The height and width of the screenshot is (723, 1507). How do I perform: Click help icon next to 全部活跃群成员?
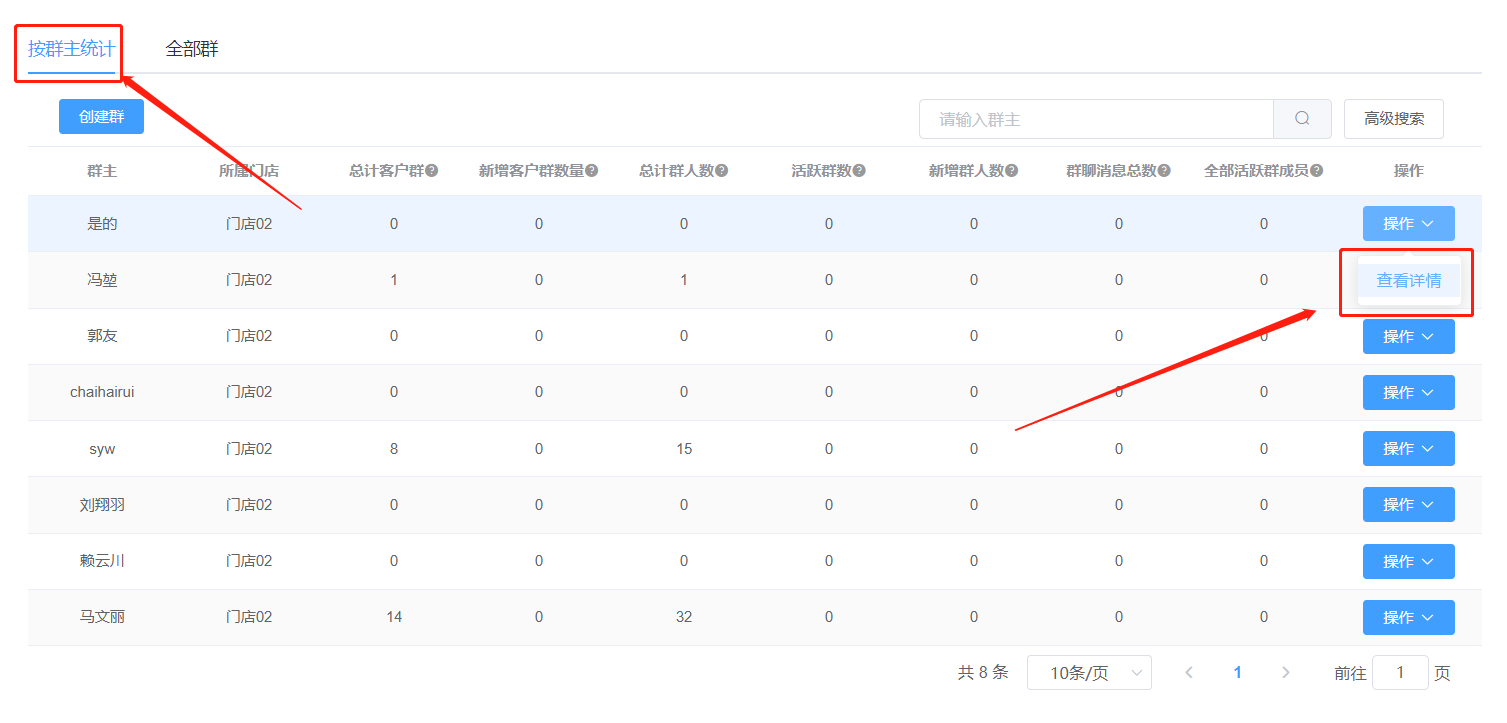coord(1317,171)
